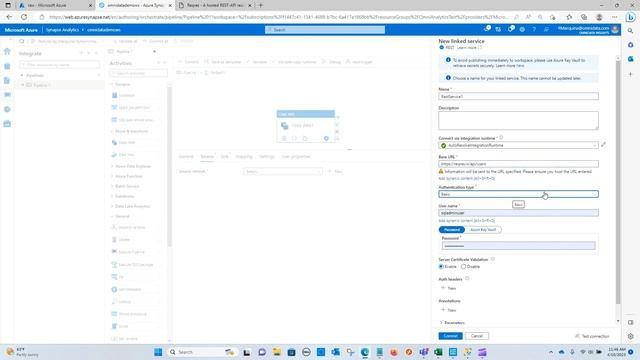Open the Manage hub toolbox icon

[x=7, y=124]
